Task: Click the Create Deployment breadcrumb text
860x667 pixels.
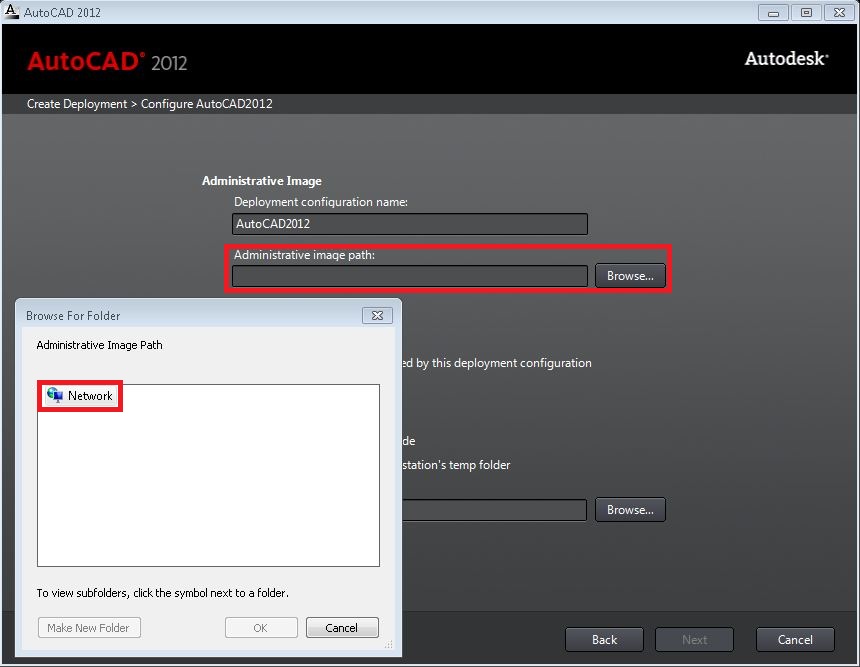Action: [x=77, y=104]
